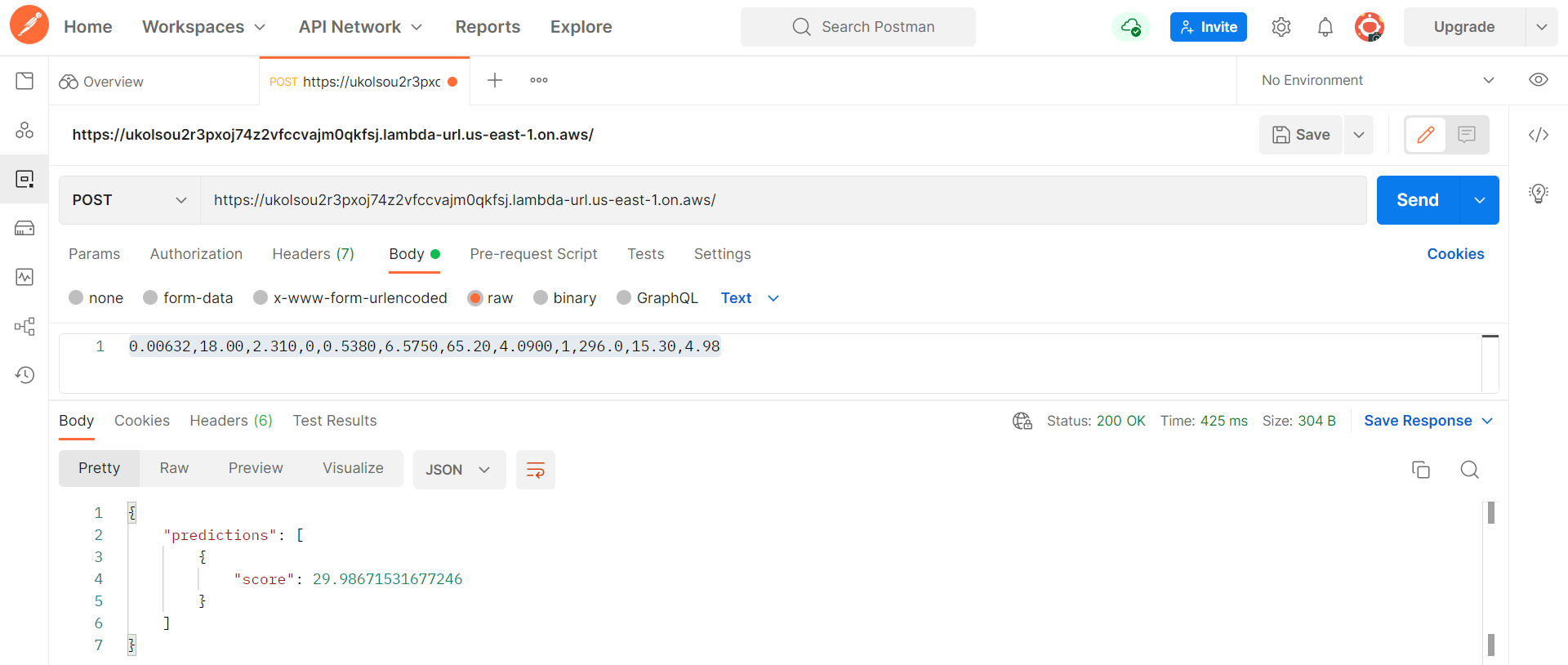Open the Upgrade options arrow
Screen dimensions: 1568x665
point(1542,27)
